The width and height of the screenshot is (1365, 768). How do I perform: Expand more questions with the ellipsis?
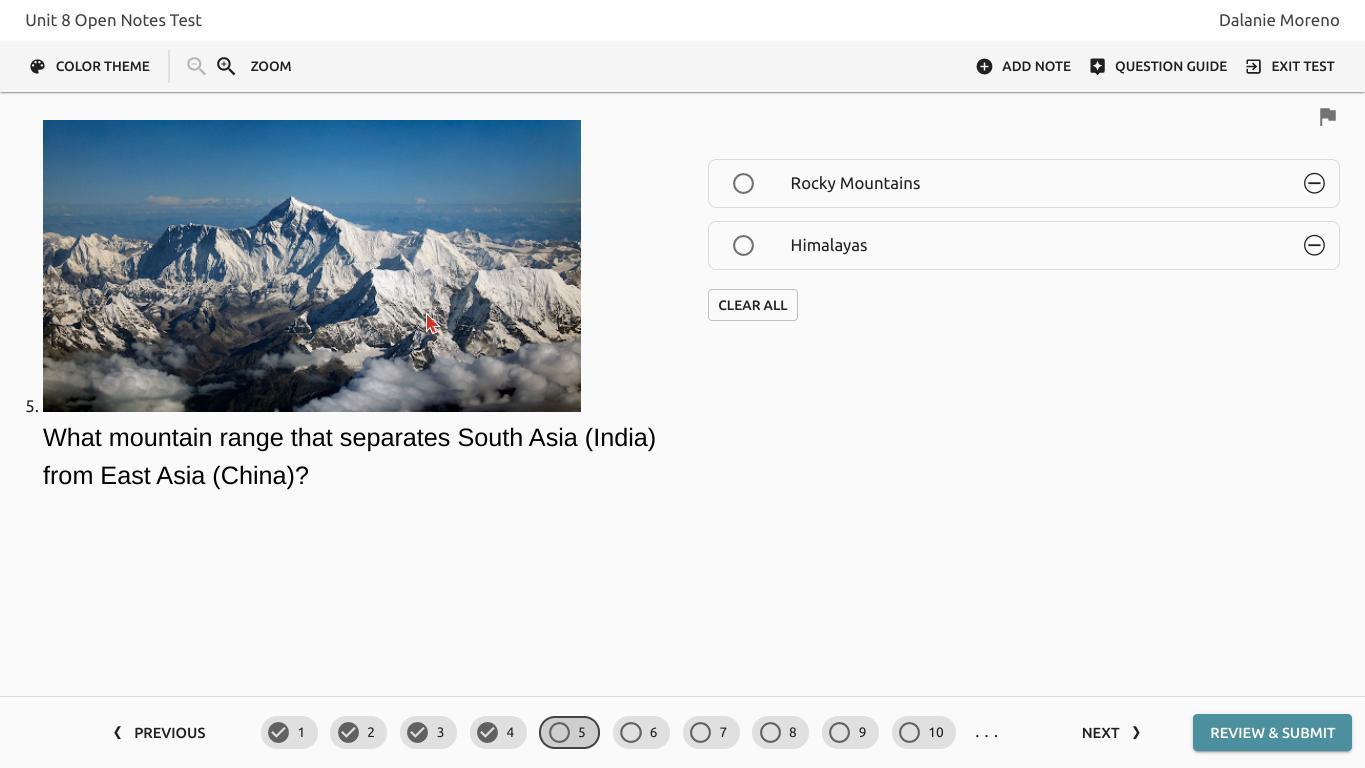click(x=986, y=733)
